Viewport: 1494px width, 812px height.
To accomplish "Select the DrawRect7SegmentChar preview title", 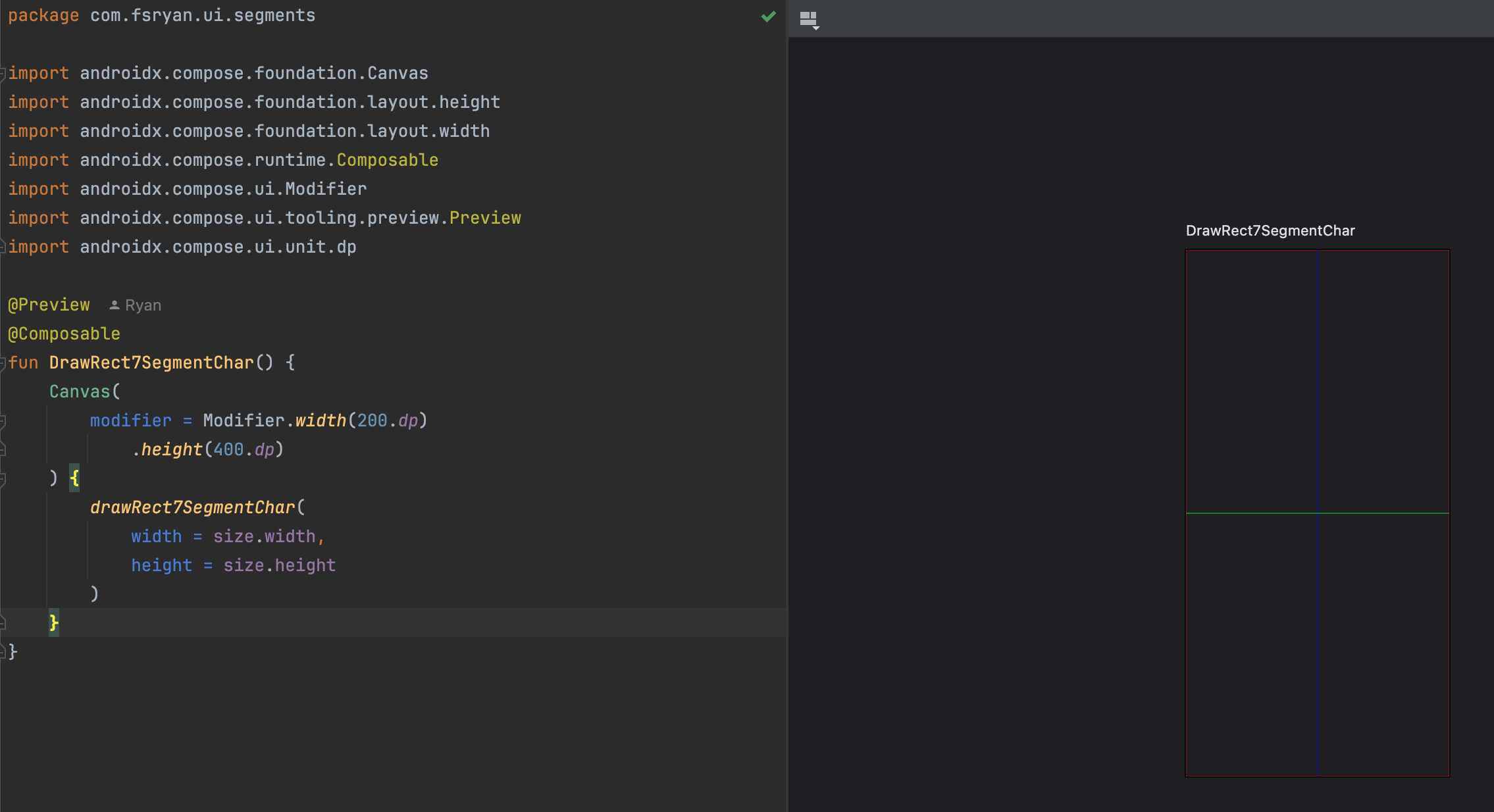I will coord(1270,231).
